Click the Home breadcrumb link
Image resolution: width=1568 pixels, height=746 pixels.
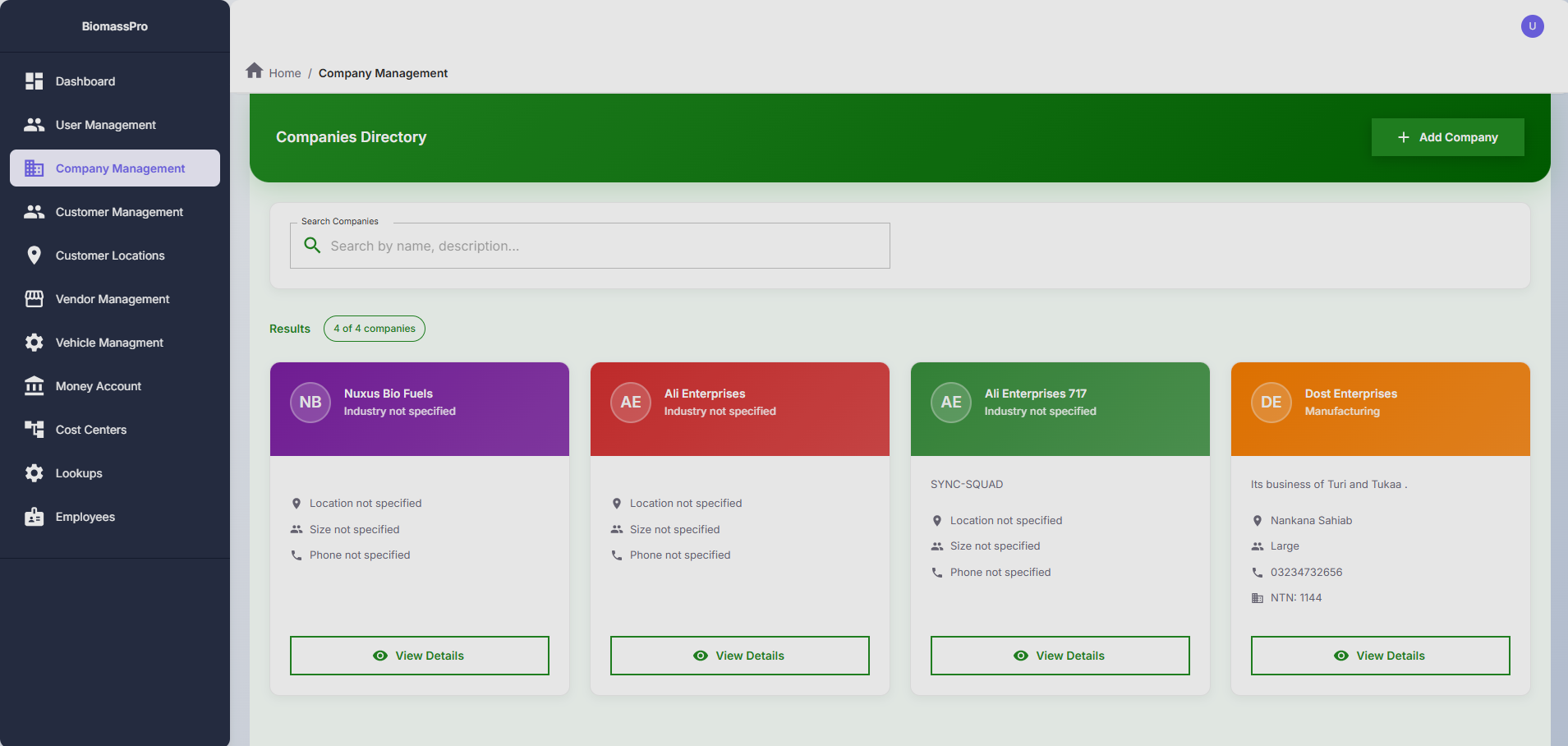(x=284, y=73)
